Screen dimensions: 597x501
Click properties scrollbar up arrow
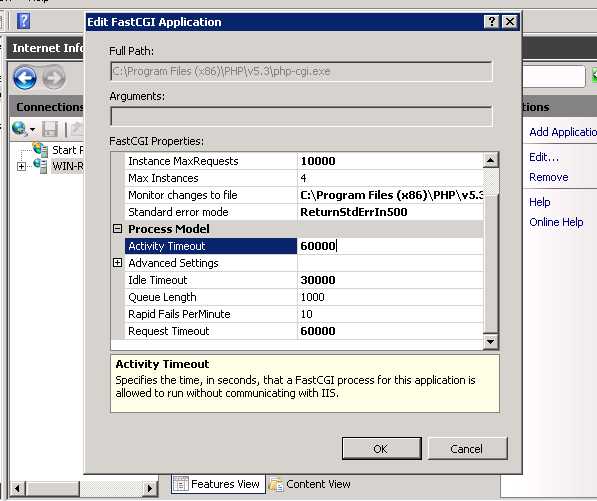coord(490,160)
